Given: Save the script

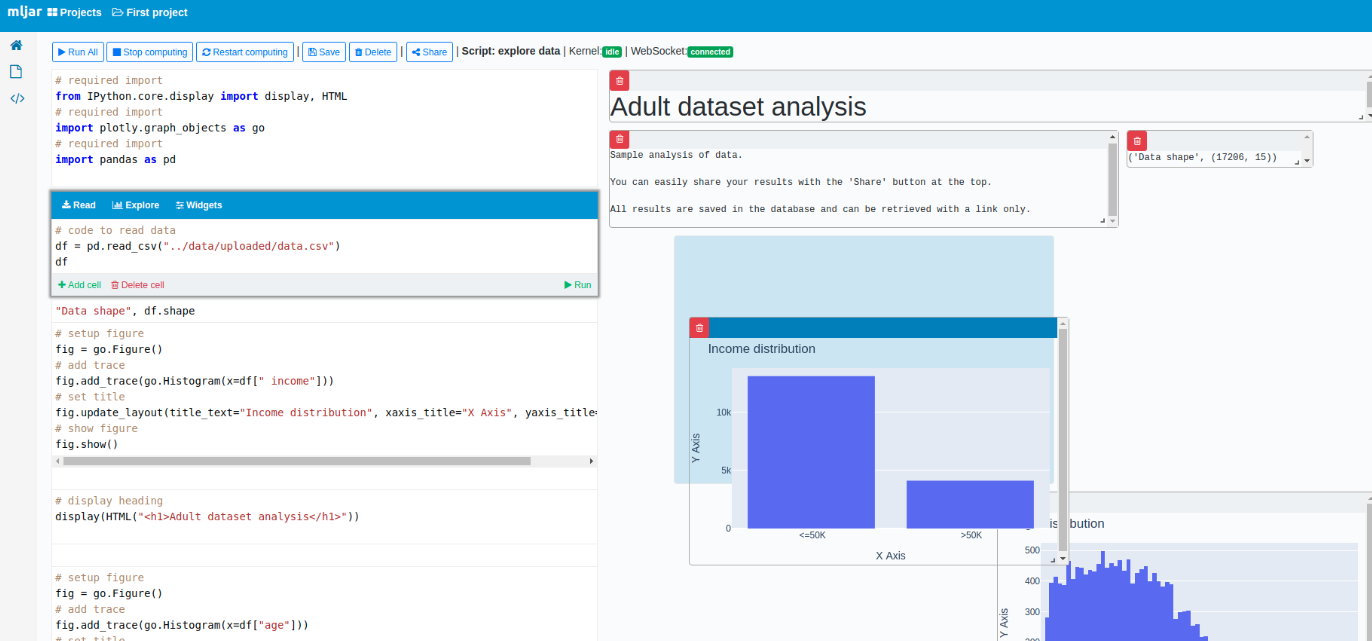Looking at the screenshot, I should pos(323,52).
